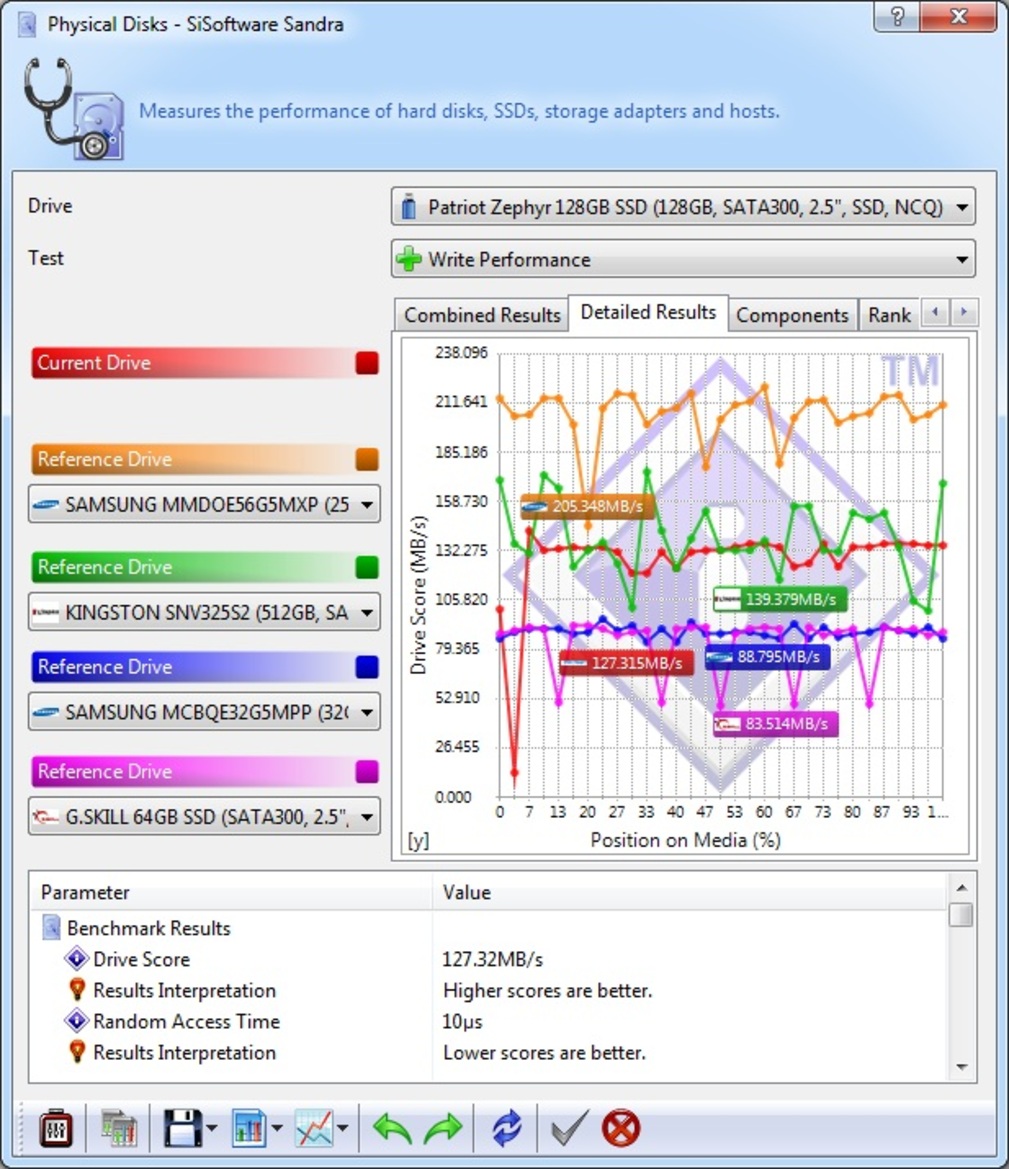Switch to the Combined Results tab
Screen dimensions: 1009x1169
[x=482, y=315]
